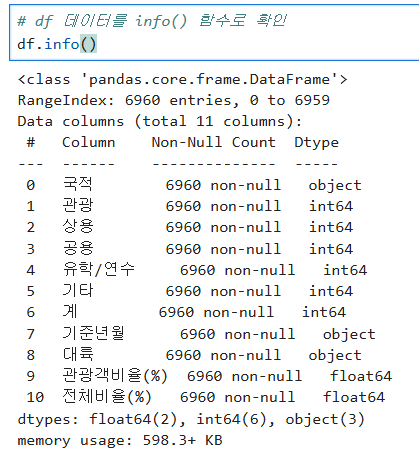The width and height of the screenshot is (419, 462).
Task: Place cursor between the highlighted parentheses
Action: pos(89,44)
